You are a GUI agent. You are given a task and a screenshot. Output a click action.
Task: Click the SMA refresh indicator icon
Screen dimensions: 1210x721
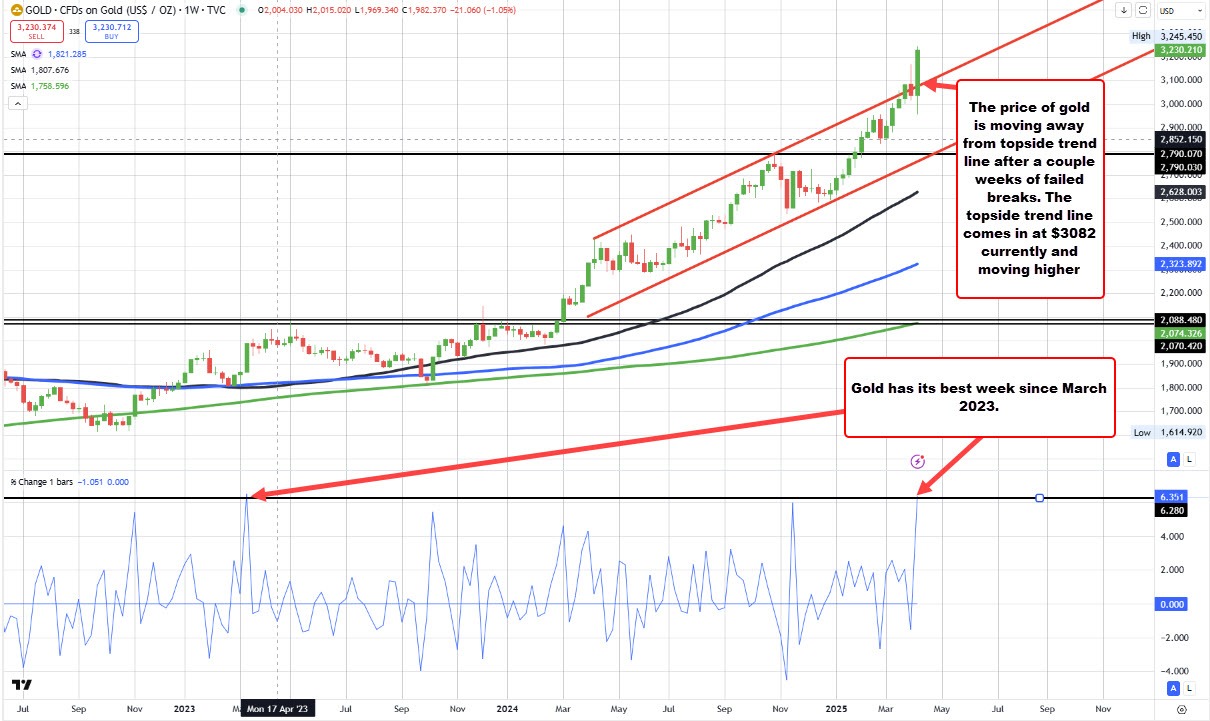(x=39, y=54)
